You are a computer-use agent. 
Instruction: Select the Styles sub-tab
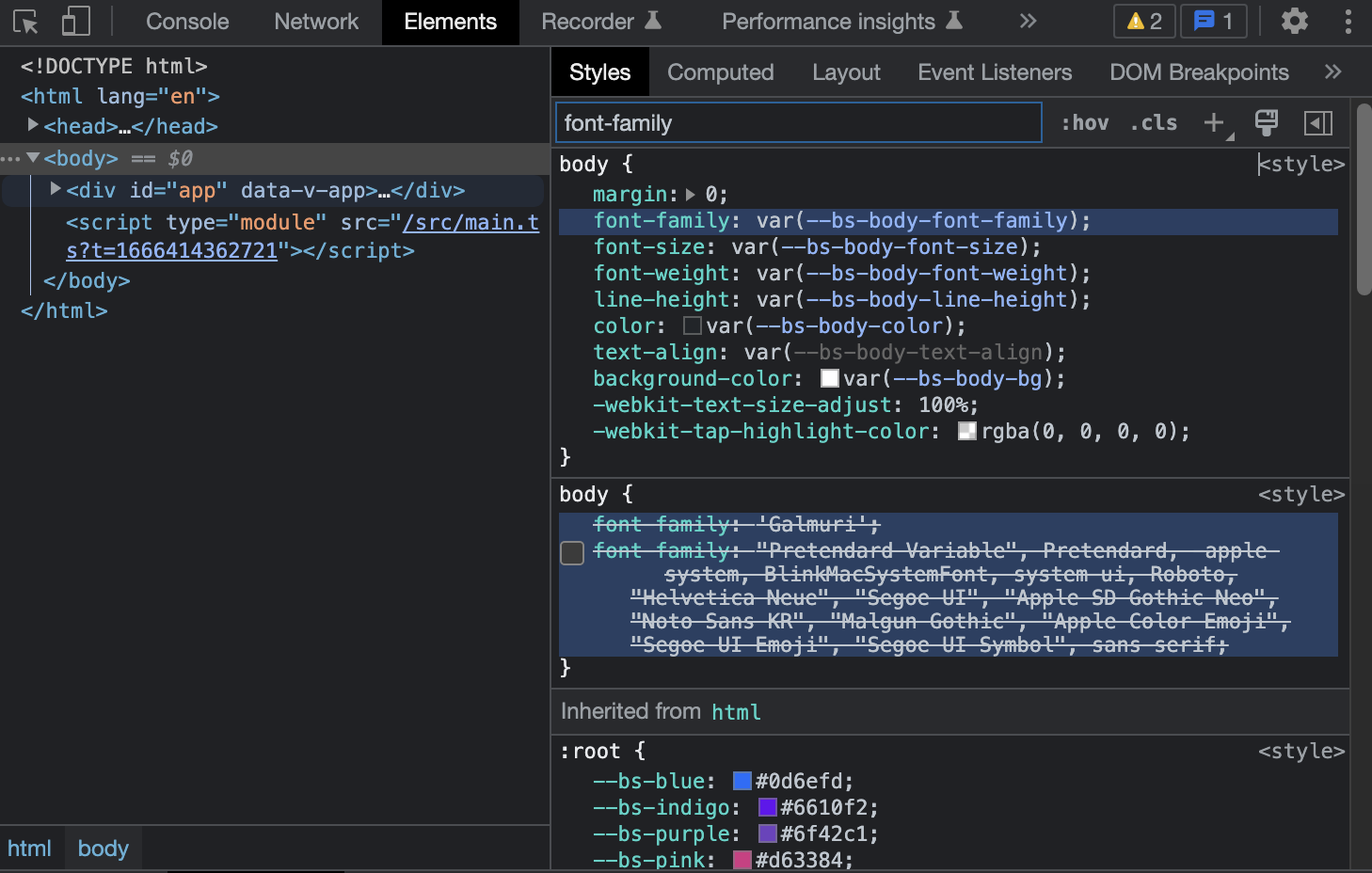pos(599,72)
